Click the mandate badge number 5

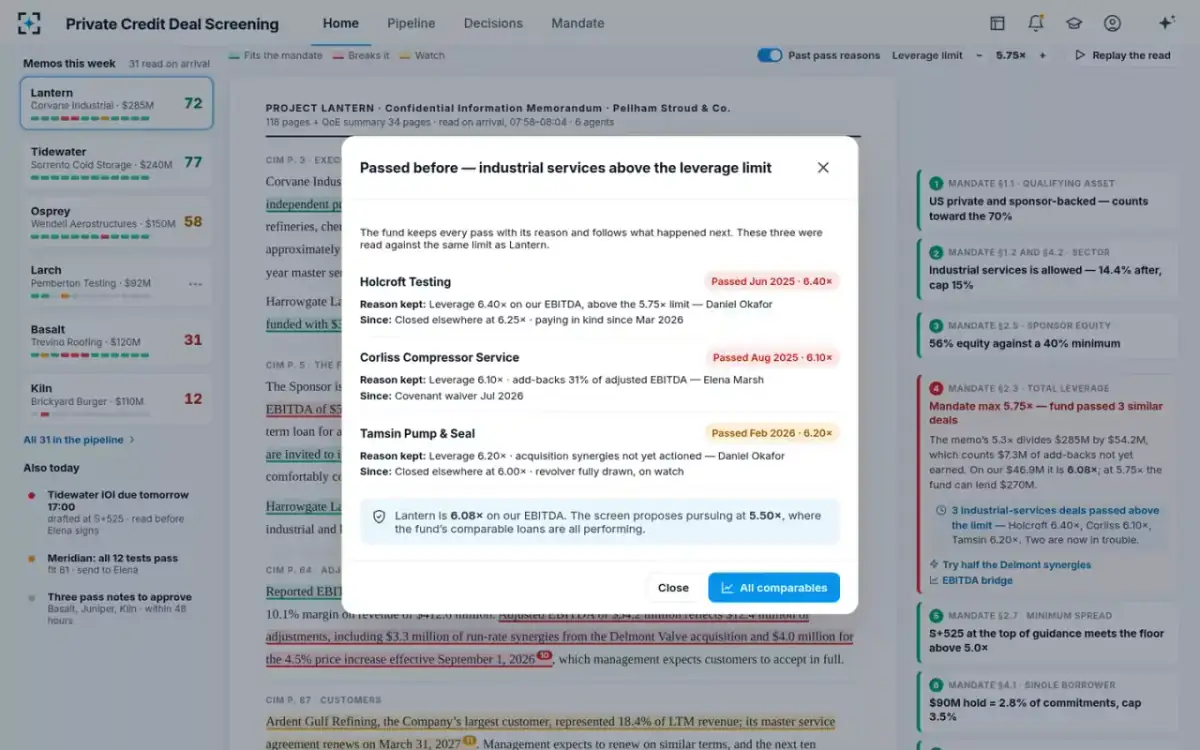tap(936, 616)
